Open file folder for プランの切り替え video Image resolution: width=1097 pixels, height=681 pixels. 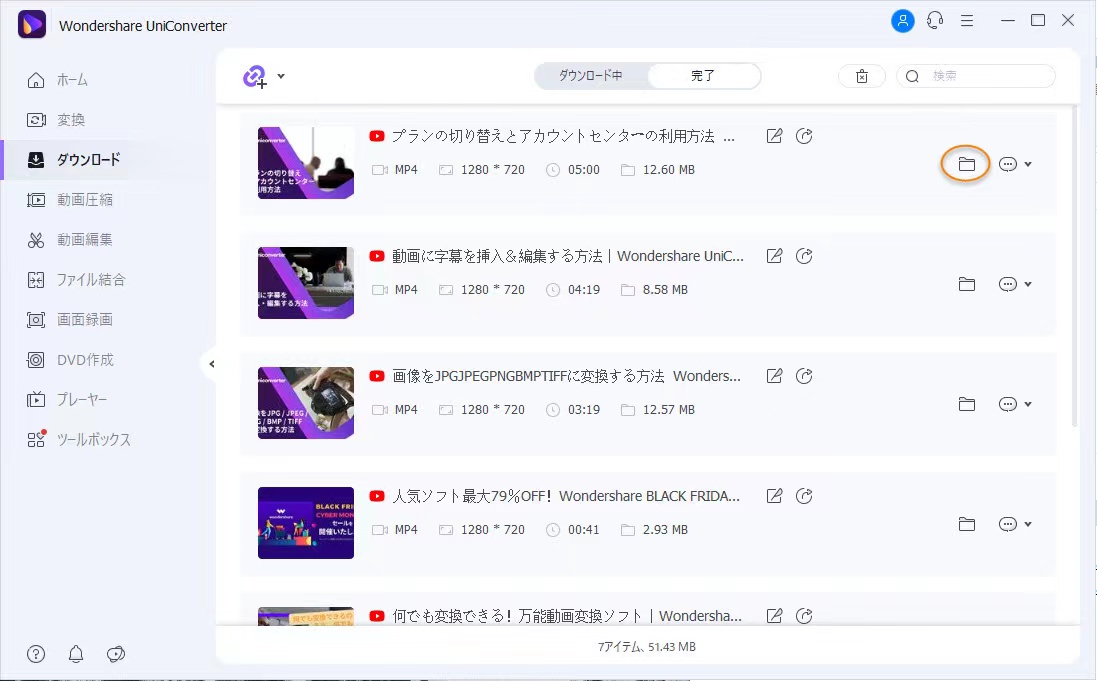[x=966, y=164]
